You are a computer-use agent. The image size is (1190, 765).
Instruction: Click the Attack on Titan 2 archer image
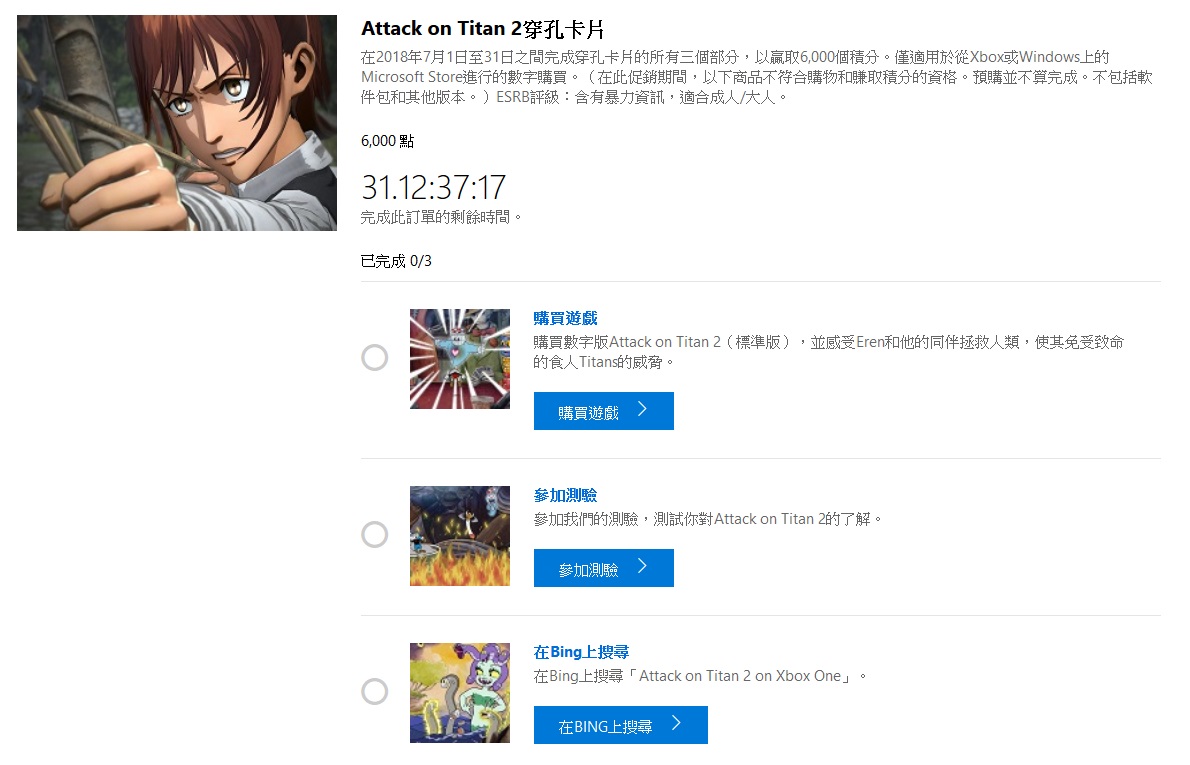pos(177,123)
